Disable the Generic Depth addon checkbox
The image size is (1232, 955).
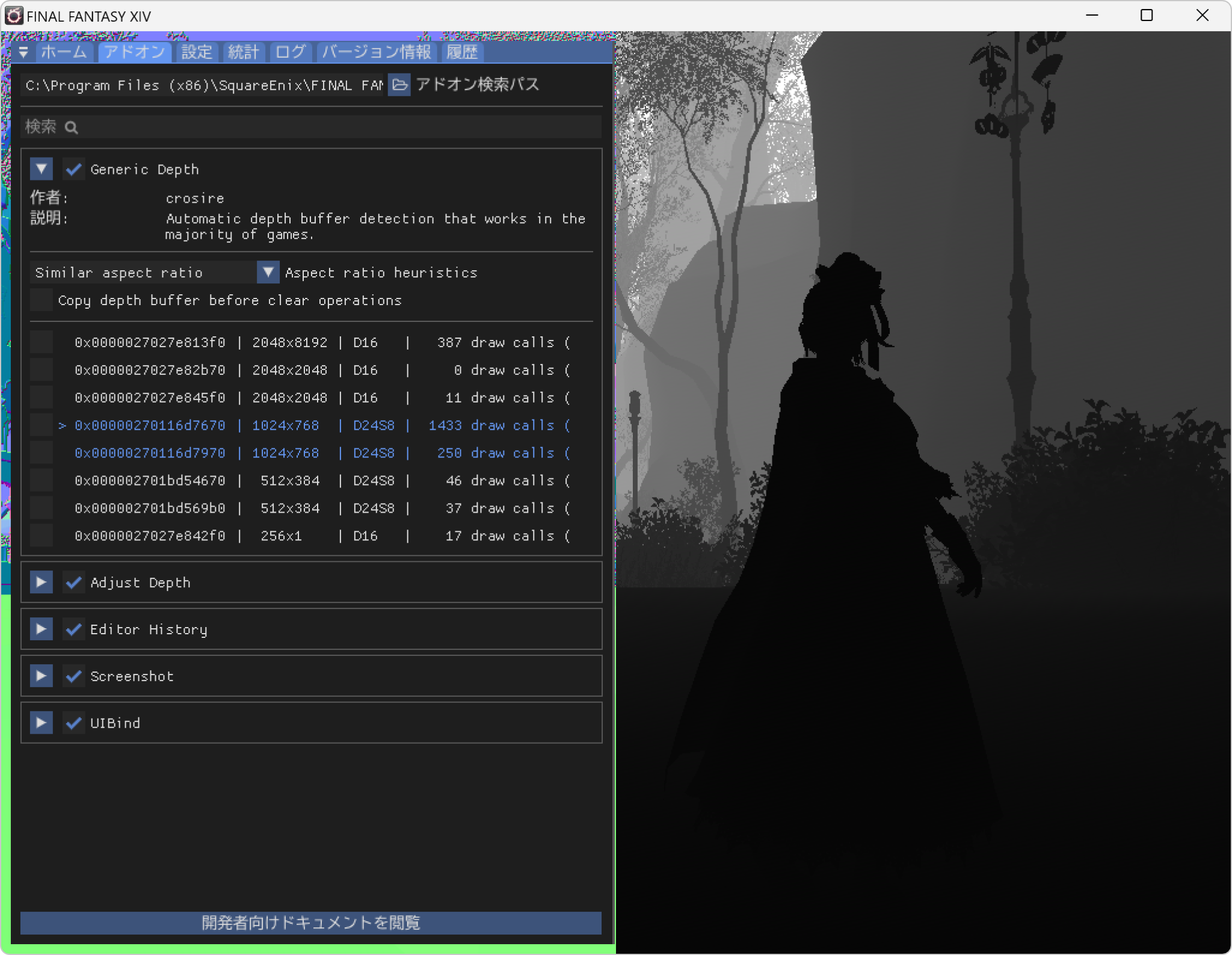(x=73, y=169)
